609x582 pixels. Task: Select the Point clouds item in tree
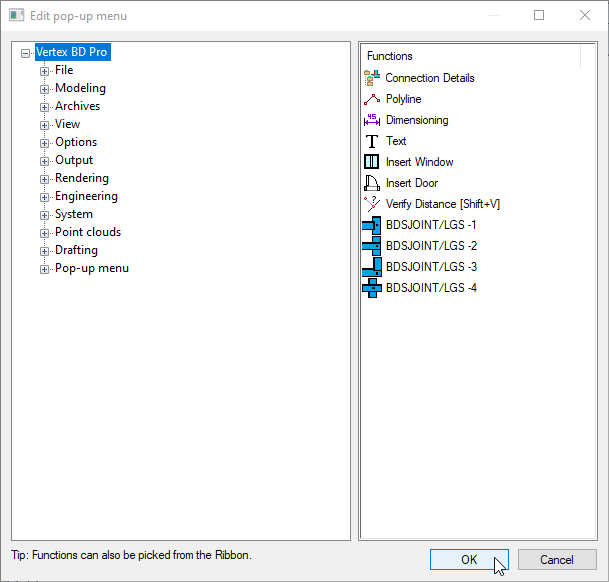click(x=88, y=232)
